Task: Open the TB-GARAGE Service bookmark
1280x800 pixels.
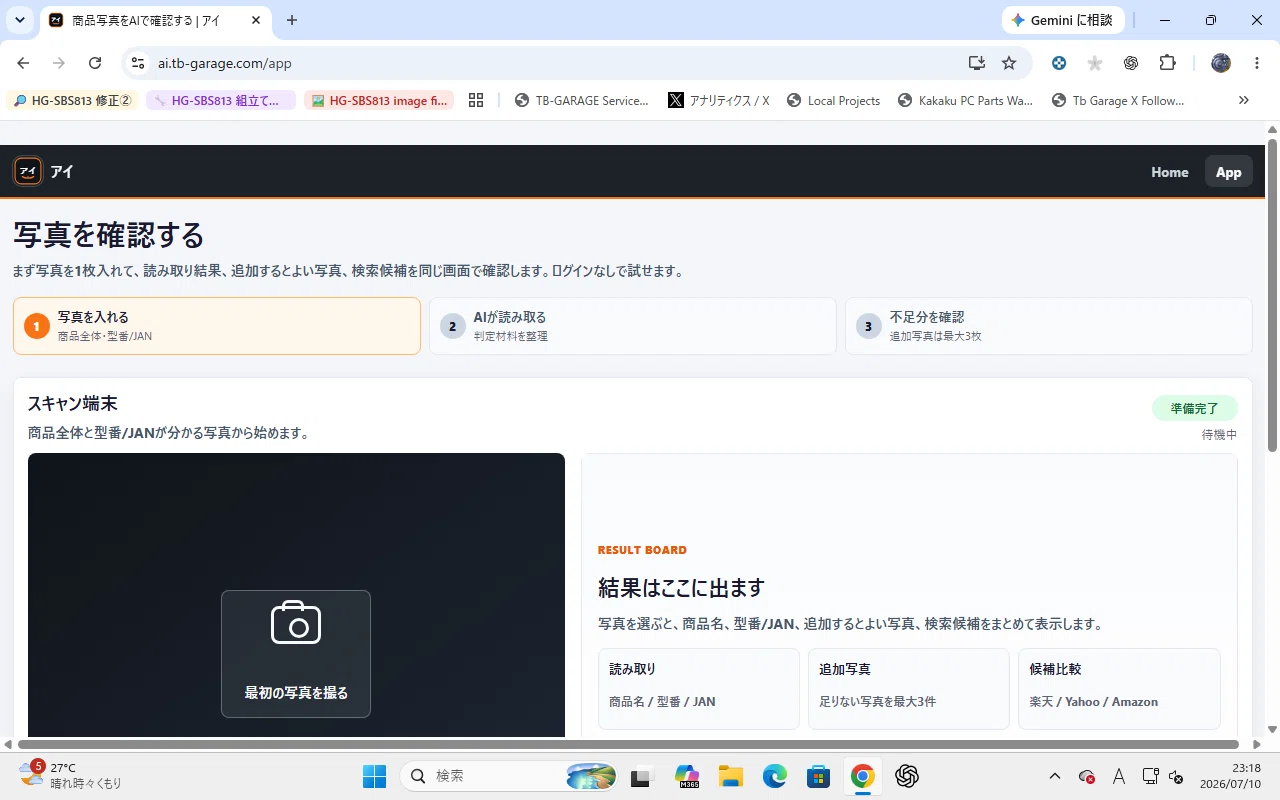Action: click(x=581, y=100)
